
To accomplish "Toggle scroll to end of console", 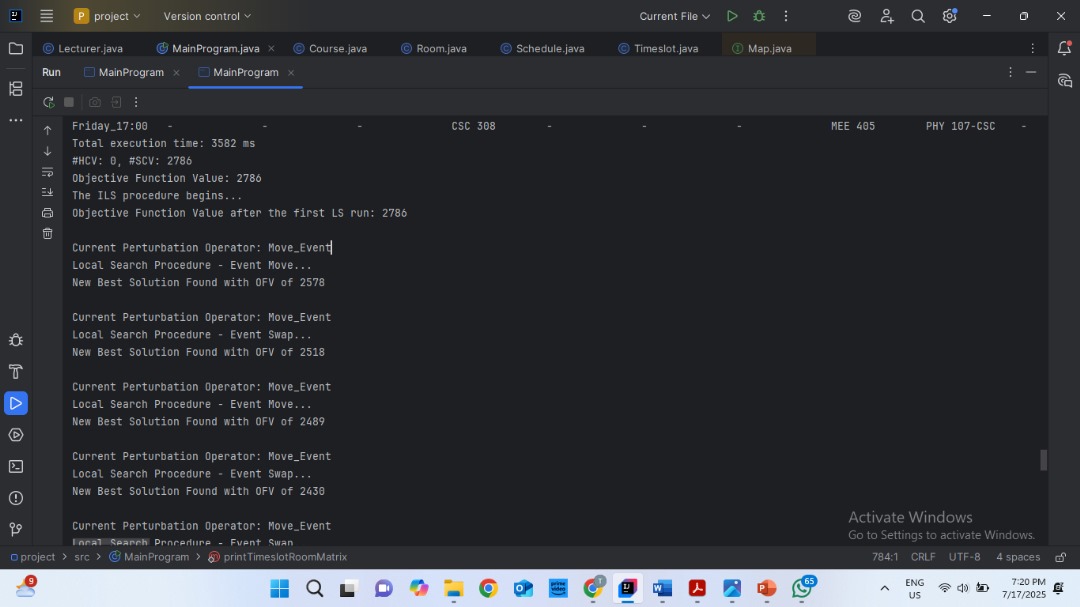I will click(x=47, y=192).
